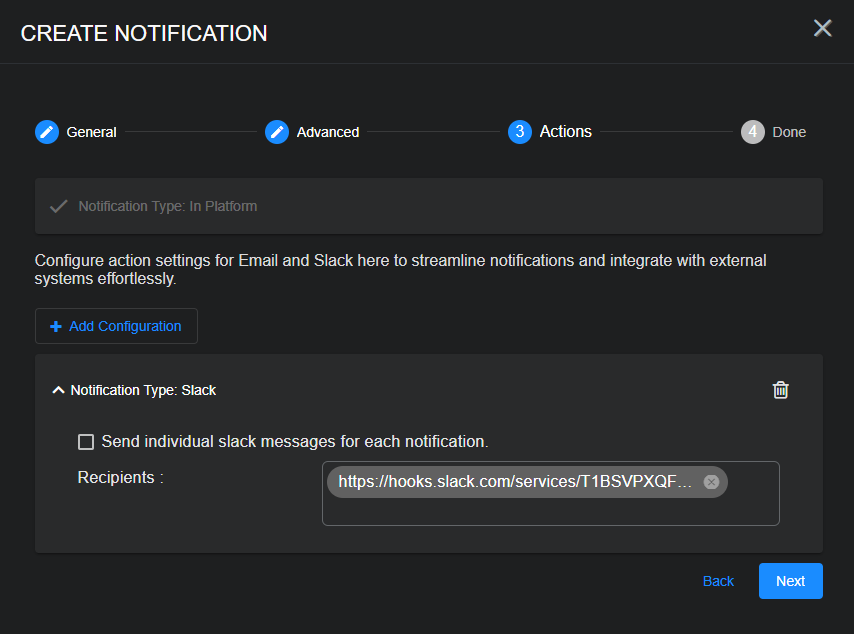Image resolution: width=854 pixels, height=634 pixels.
Task: Select the hooks.slack.com recipient chip text
Action: coord(514,482)
